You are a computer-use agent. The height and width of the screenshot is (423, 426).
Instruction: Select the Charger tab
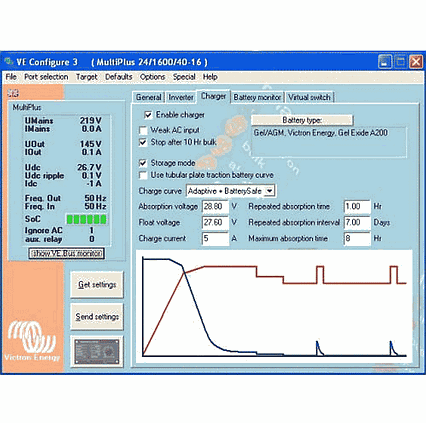coord(213,96)
